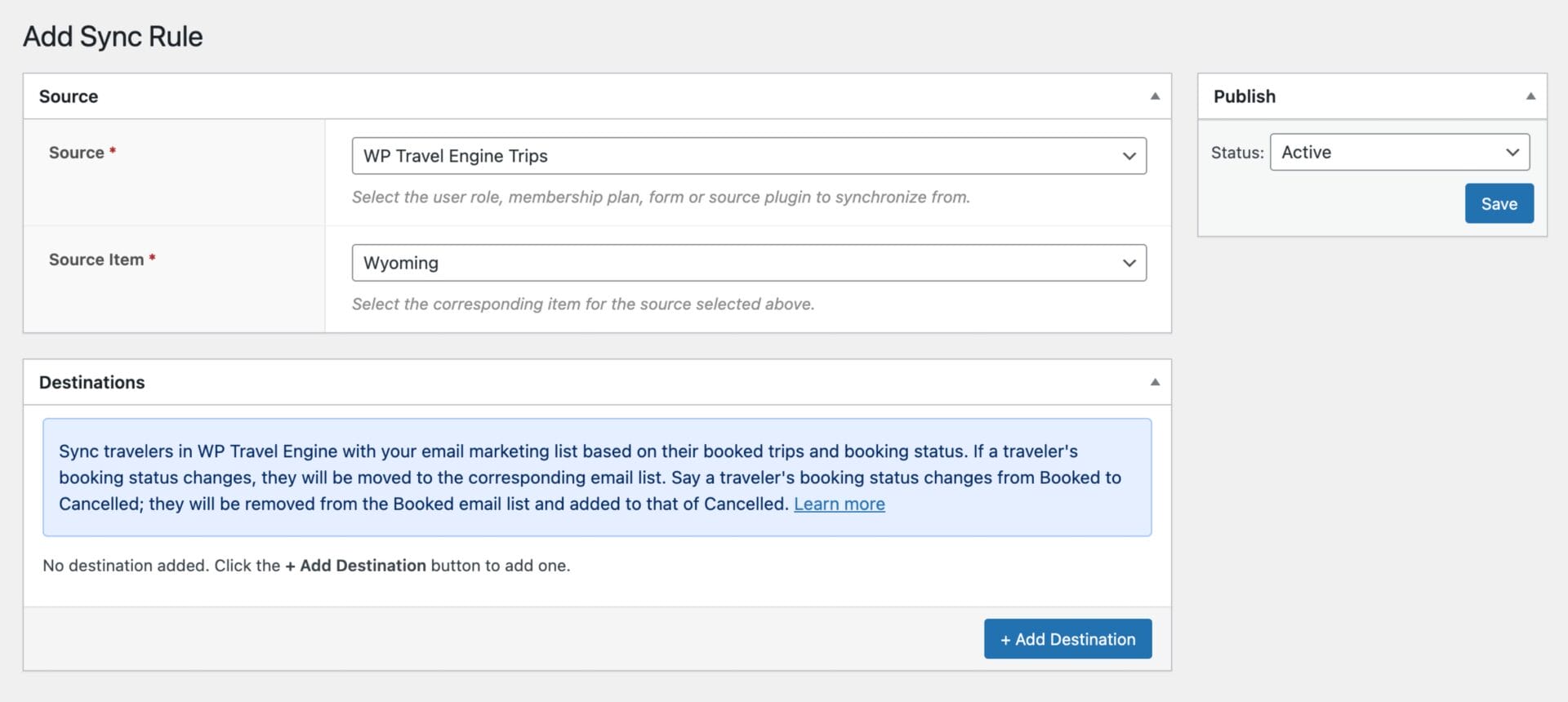The image size is (1568, 702).
Task: Click the + Add Destination button
Action: (x=1067, y=638)
